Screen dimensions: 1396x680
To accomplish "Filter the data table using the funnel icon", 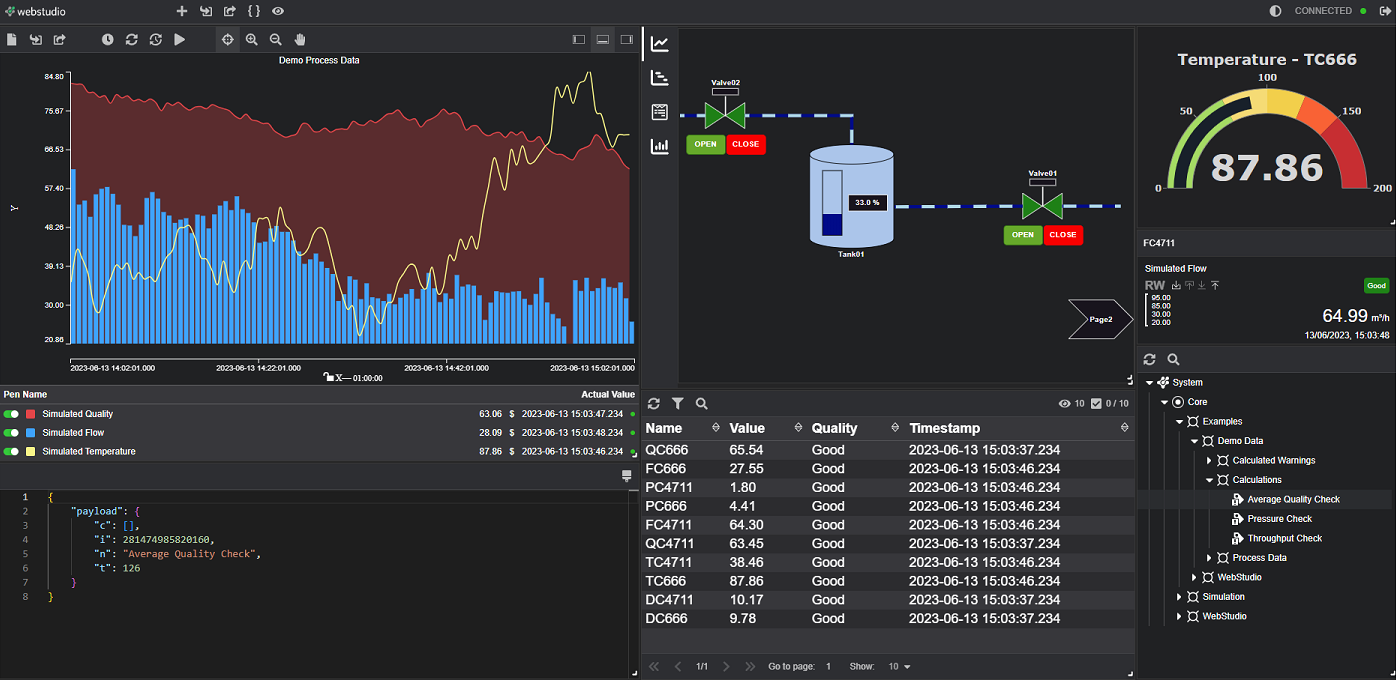I will [x=676, y=403].
